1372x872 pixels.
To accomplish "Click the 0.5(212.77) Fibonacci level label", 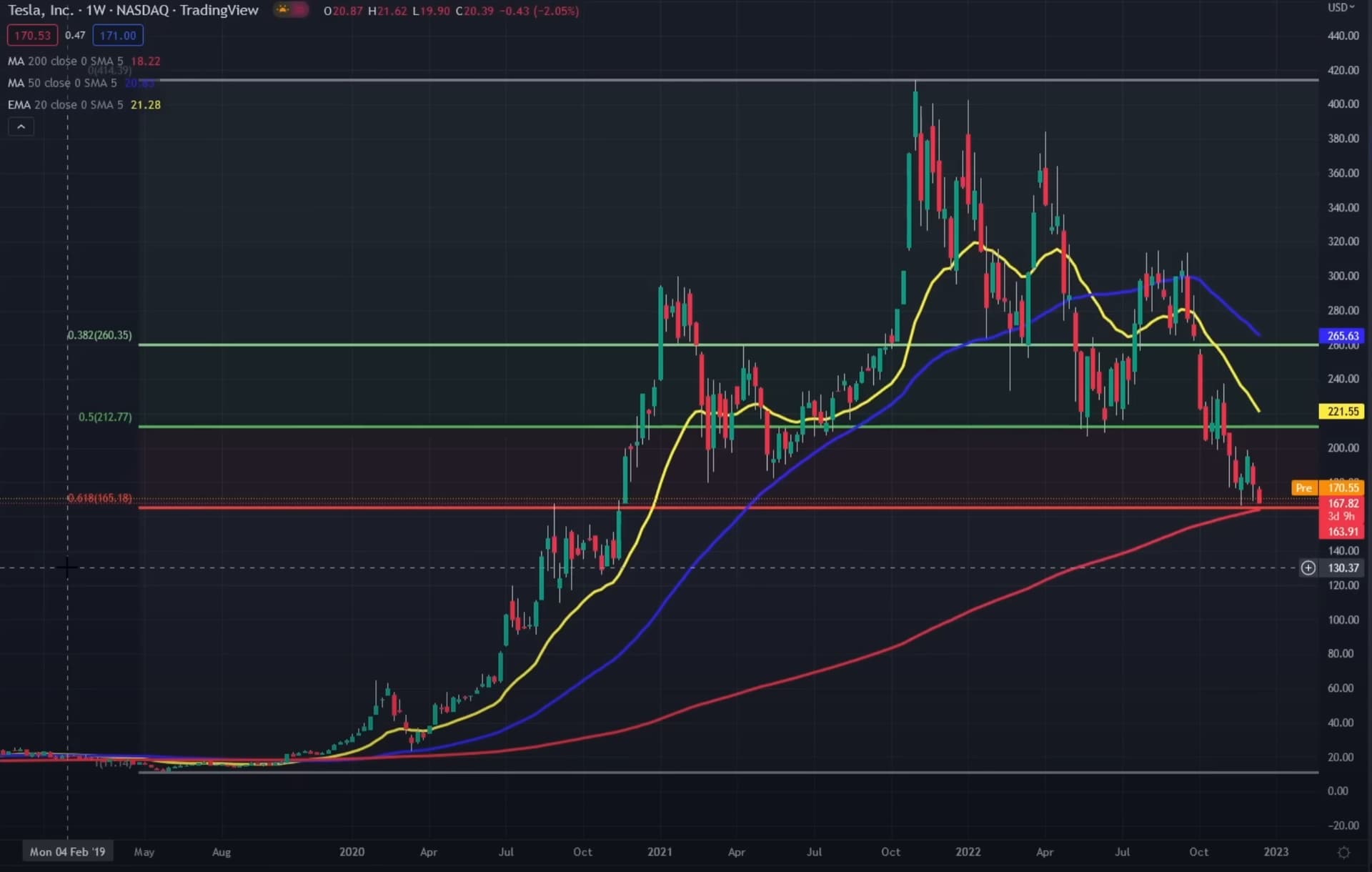I will (105, 417).
